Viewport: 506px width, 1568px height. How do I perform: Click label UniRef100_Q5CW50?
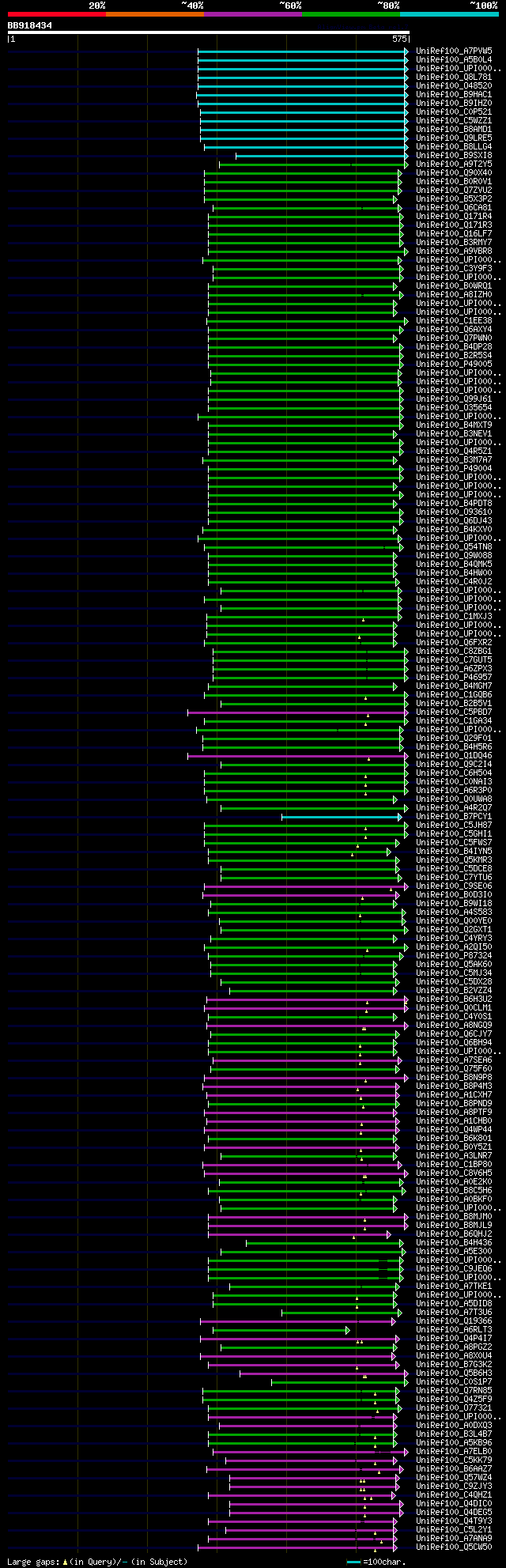coord(454,1547)
